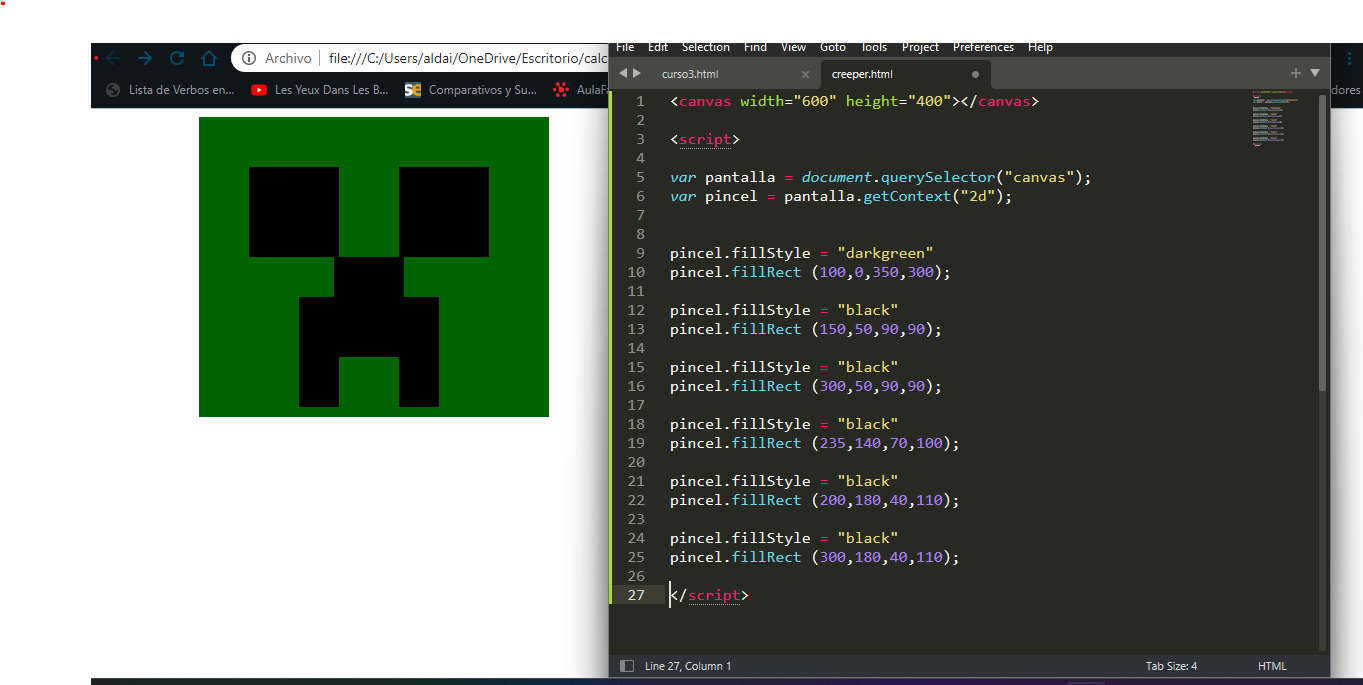
Task: Open the tab list dropdown arrow
Action: tap(1315, 73)
